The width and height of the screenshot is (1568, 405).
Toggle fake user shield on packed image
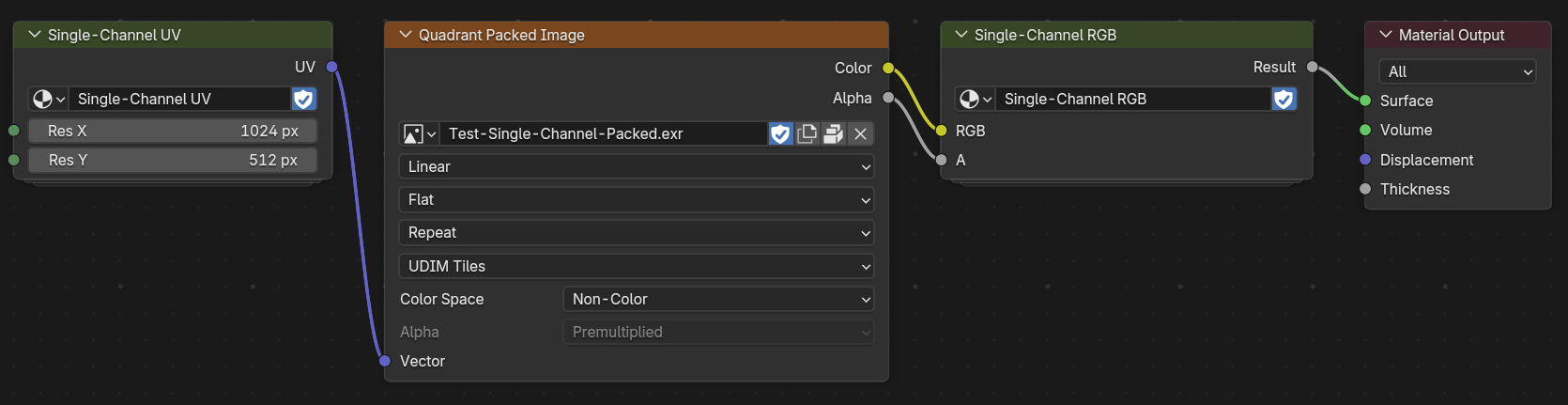pyautogui.click(x=780, y=133)
